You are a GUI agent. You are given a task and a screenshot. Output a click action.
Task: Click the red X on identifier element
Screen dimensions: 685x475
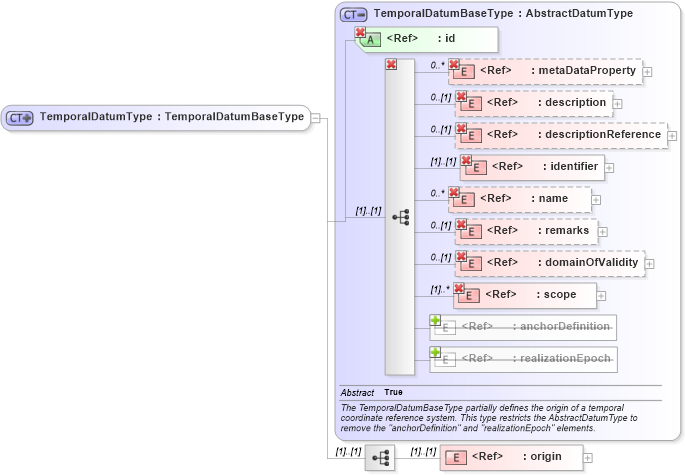[x=466, y=160]
